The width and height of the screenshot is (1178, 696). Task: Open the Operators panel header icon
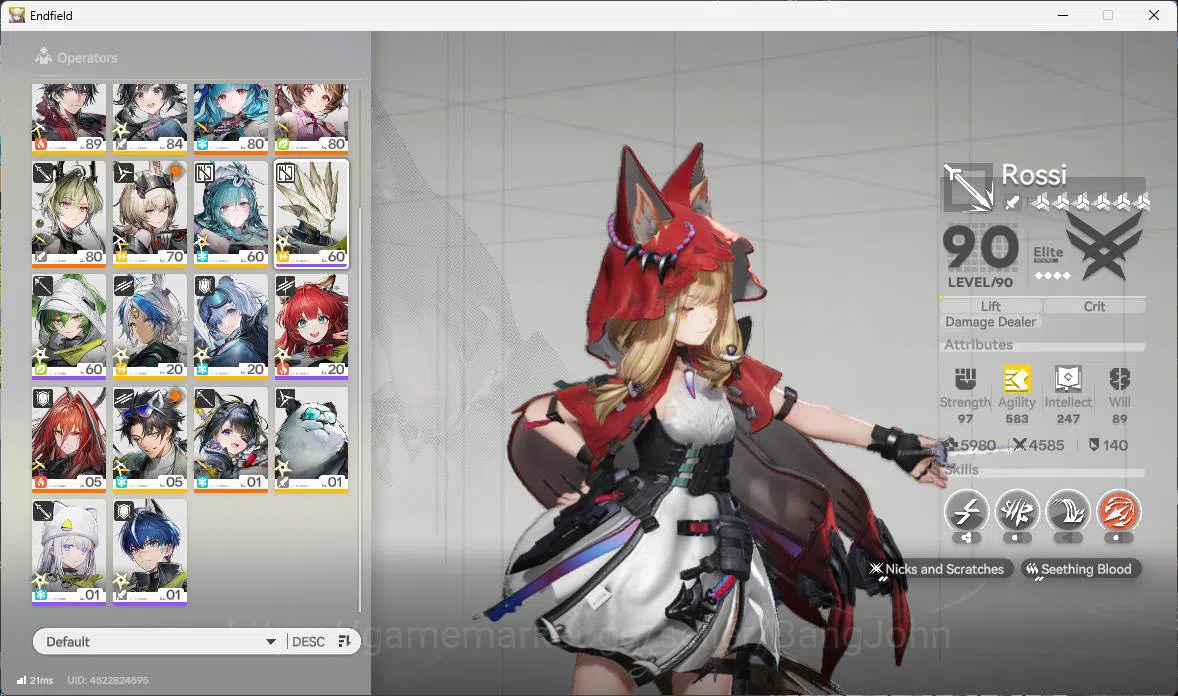click(x=44, y=56)
